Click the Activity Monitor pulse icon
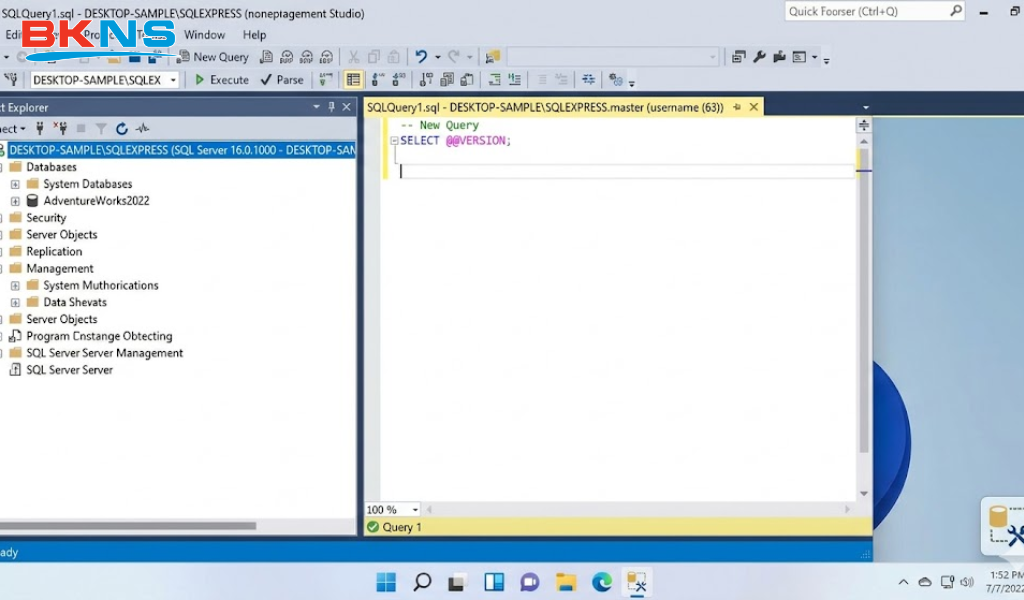The image size is (1024, 600). coord(142,129)
